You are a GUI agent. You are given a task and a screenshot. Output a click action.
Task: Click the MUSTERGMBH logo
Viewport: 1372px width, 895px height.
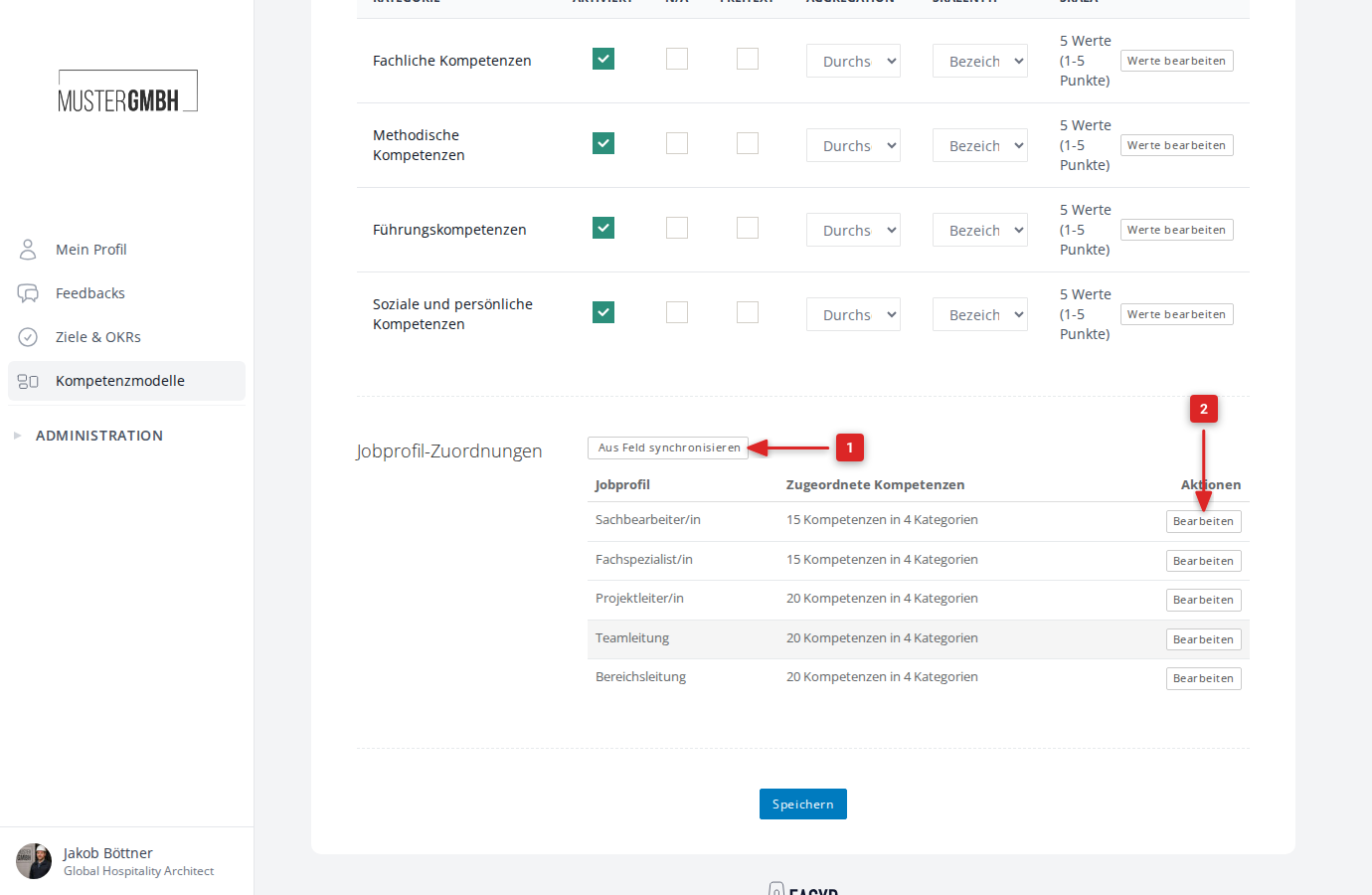[127, 91]
